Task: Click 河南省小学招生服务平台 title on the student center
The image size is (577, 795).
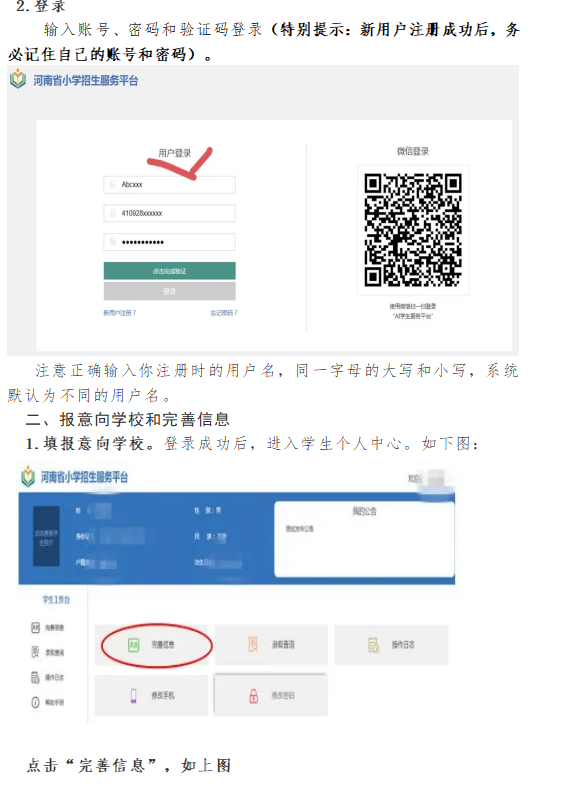Action: point(84,477)
